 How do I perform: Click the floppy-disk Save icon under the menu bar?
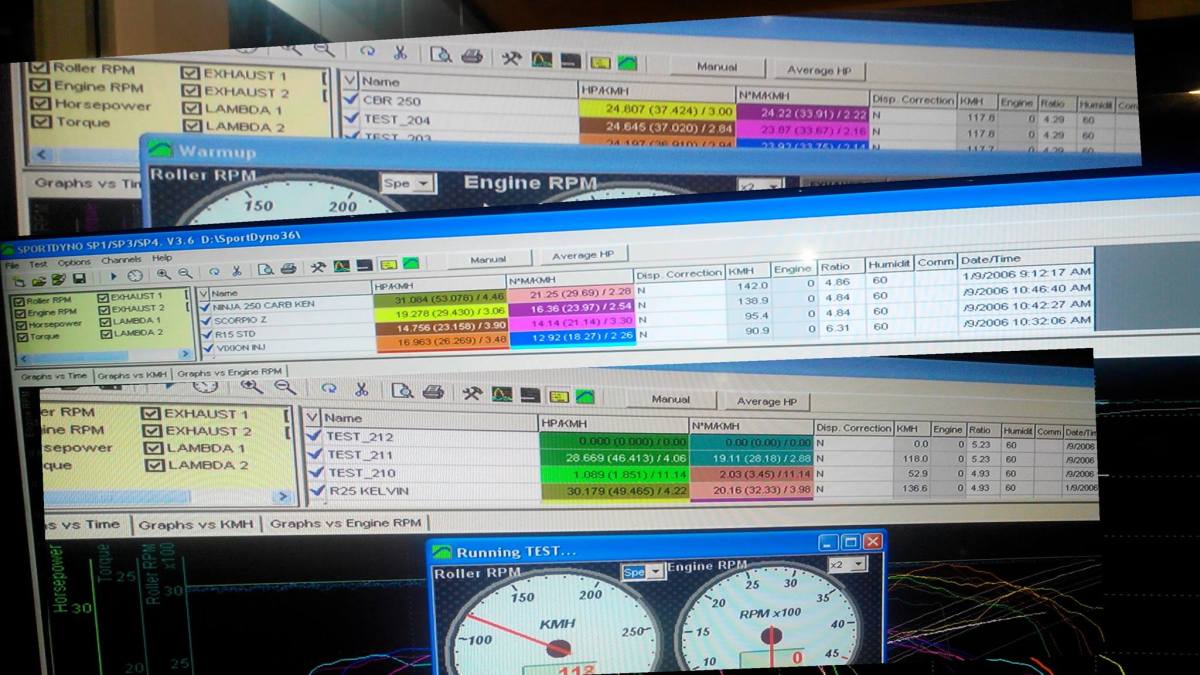[x=79, y=277]
